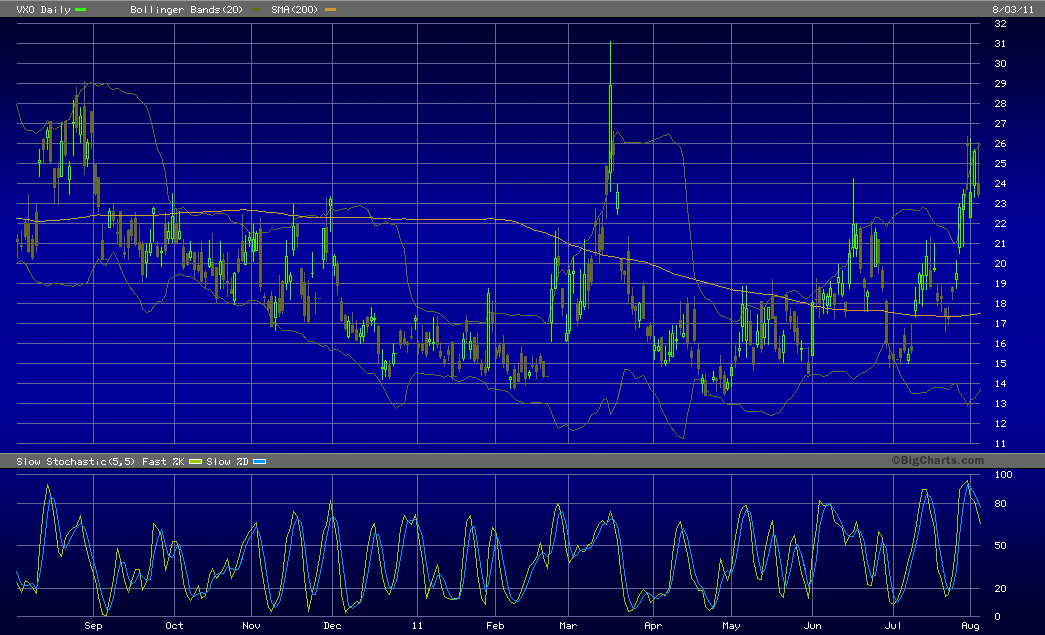Click the Aug label on the time axis
The width and height of the screenshot is (1045, 635).
[x=973, y=626]
